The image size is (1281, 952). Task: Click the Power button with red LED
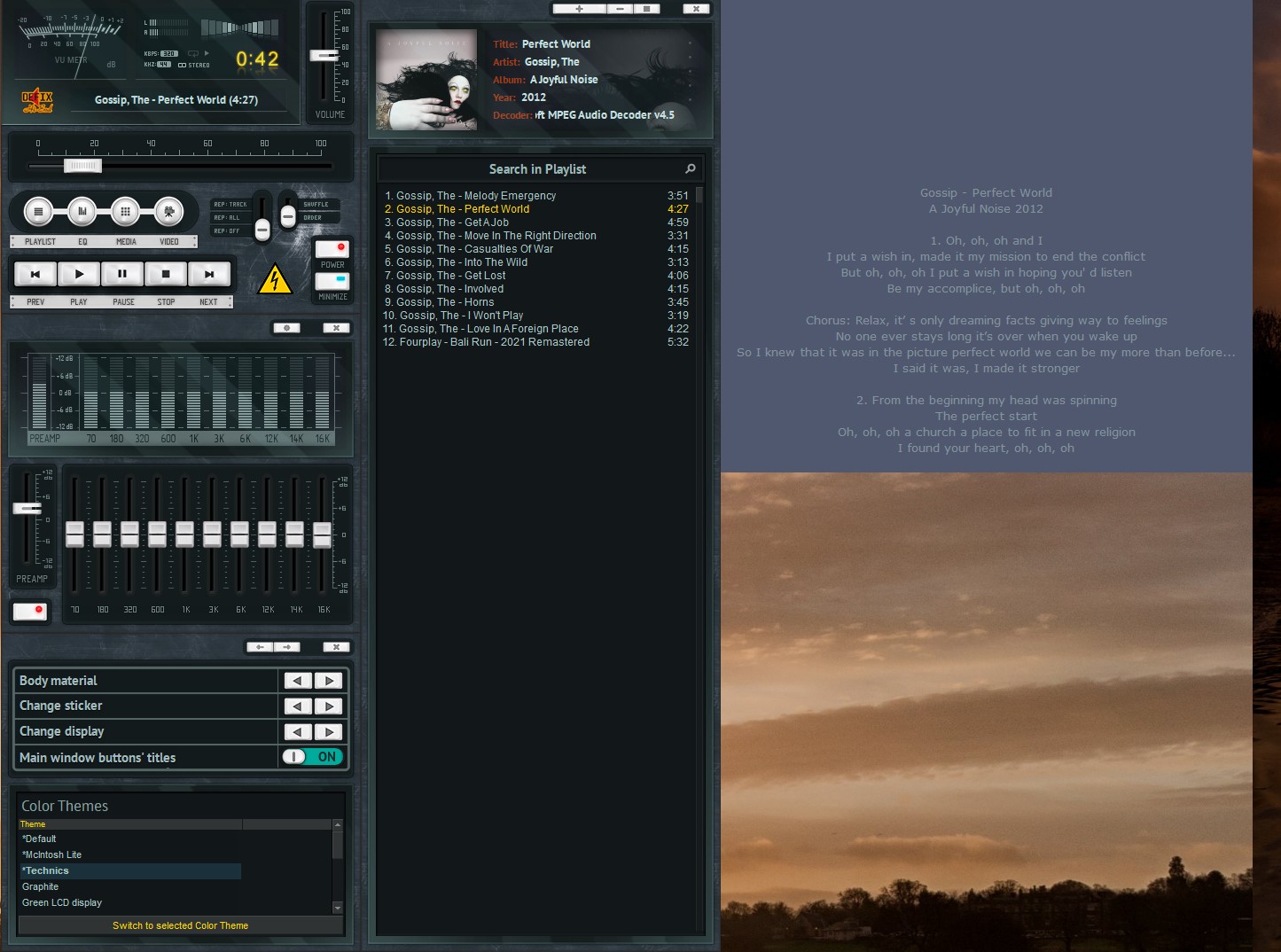(x=332, y=249)
